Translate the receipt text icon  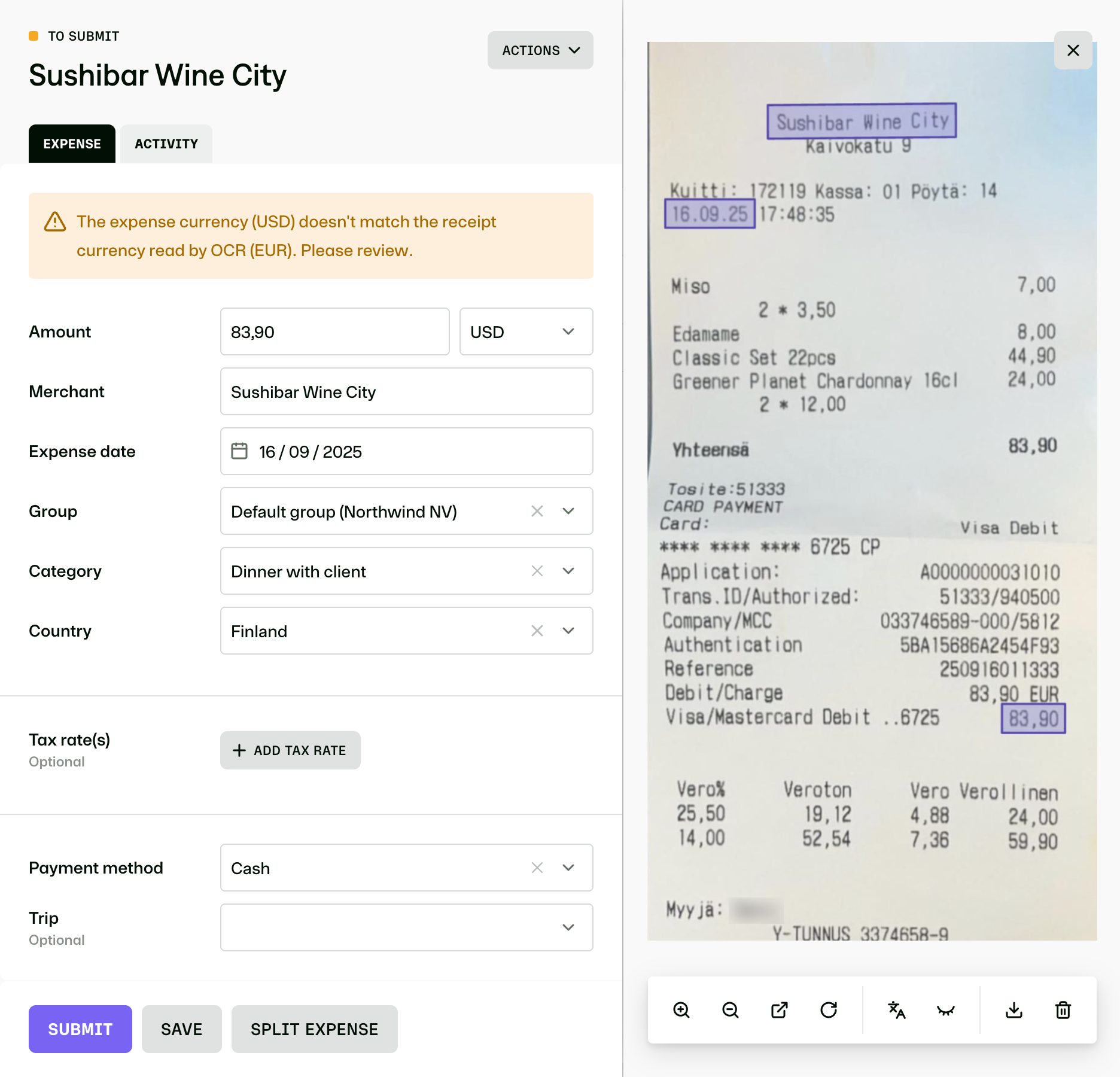click(x=897, y=1010)
